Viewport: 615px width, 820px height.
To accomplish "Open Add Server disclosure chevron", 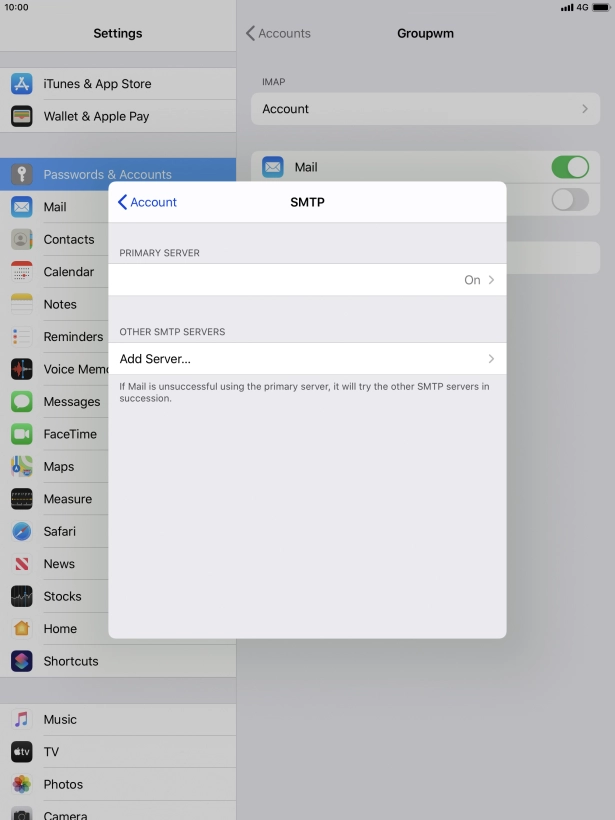I will point(491,359).
